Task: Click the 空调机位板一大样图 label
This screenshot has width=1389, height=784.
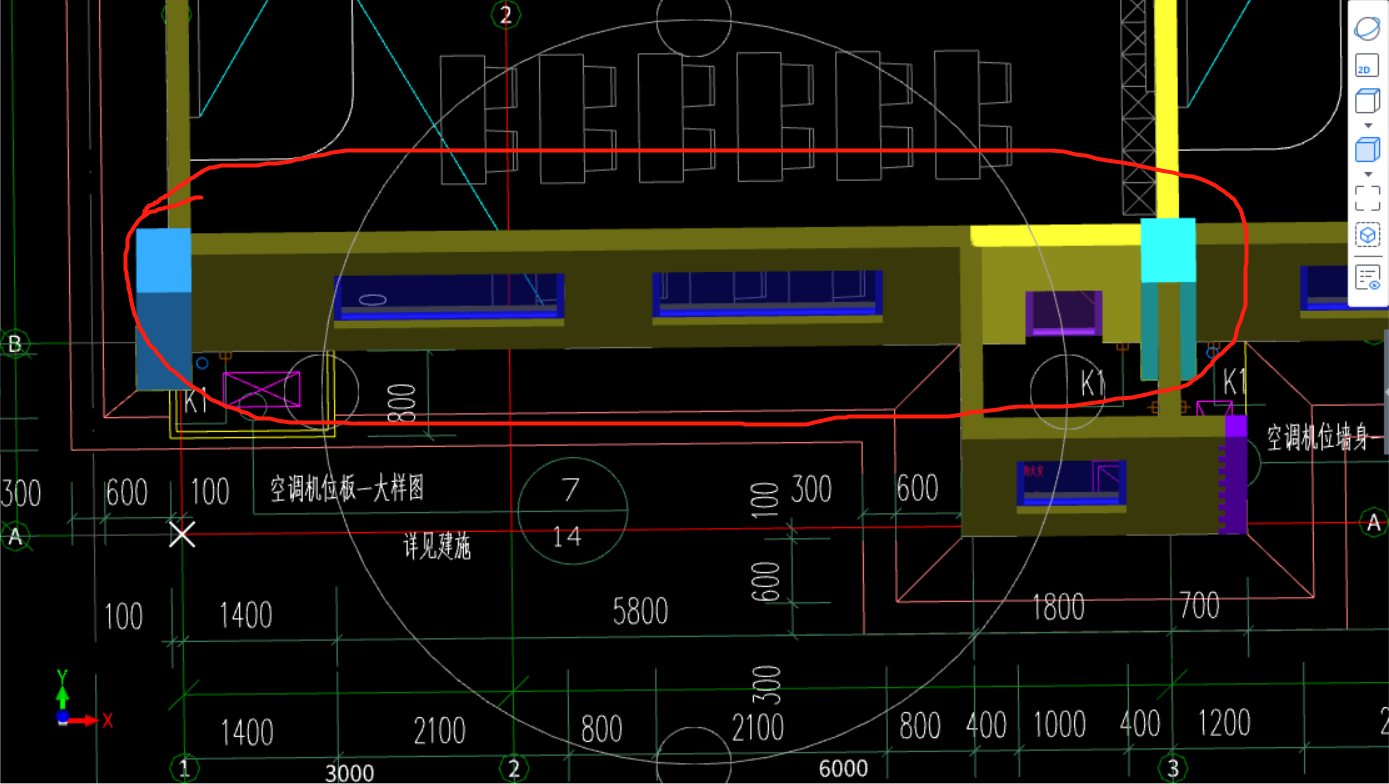Action: [x=347, y=488]
